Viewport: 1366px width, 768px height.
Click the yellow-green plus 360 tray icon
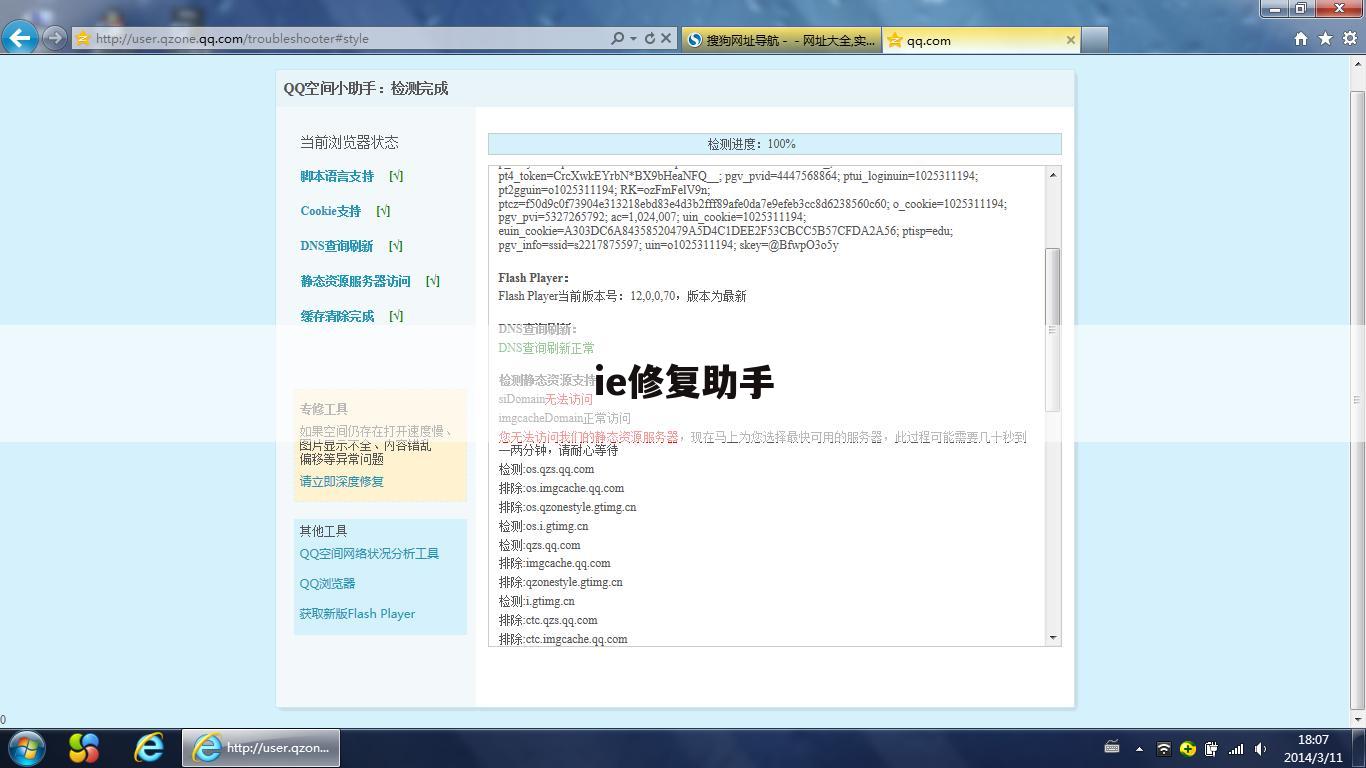[x=1187, y=748]
